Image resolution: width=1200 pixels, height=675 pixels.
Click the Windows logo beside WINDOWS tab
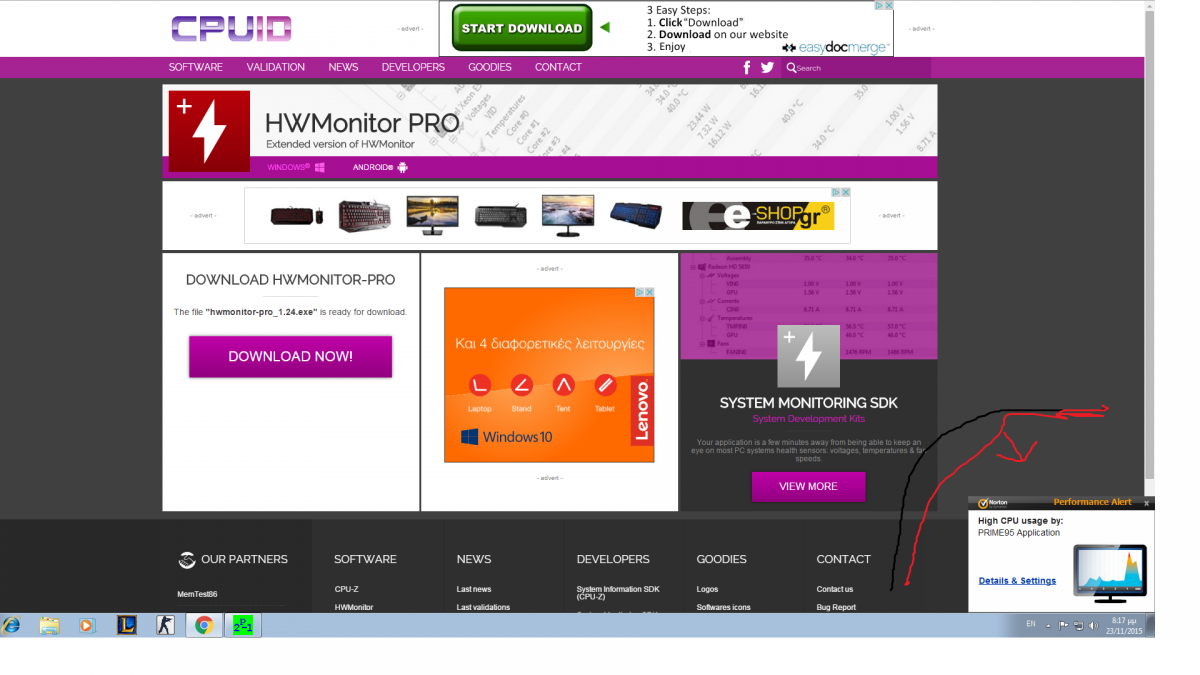pyautogui.click(x=319, y=167)
